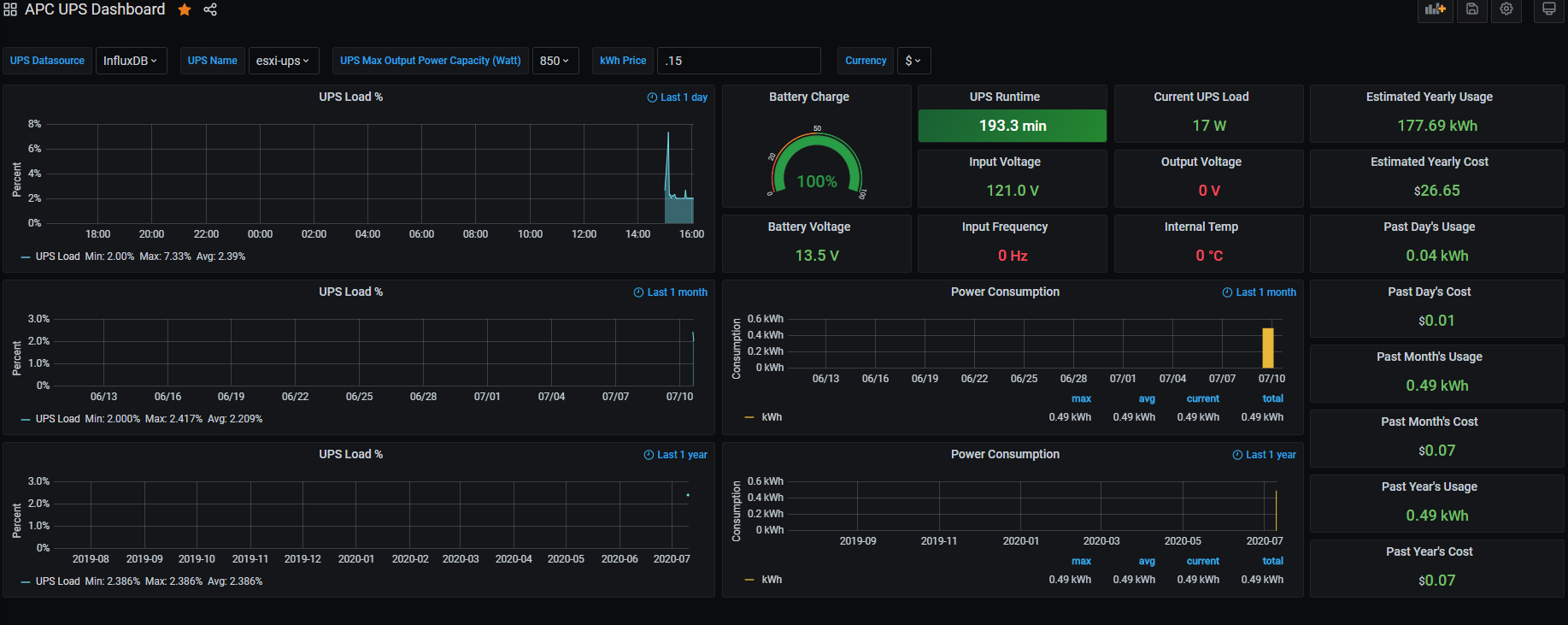This screenshot has width=1568, height=625.
Task: Click the 121.0 V input voltage value
Action: (1013, 191)
